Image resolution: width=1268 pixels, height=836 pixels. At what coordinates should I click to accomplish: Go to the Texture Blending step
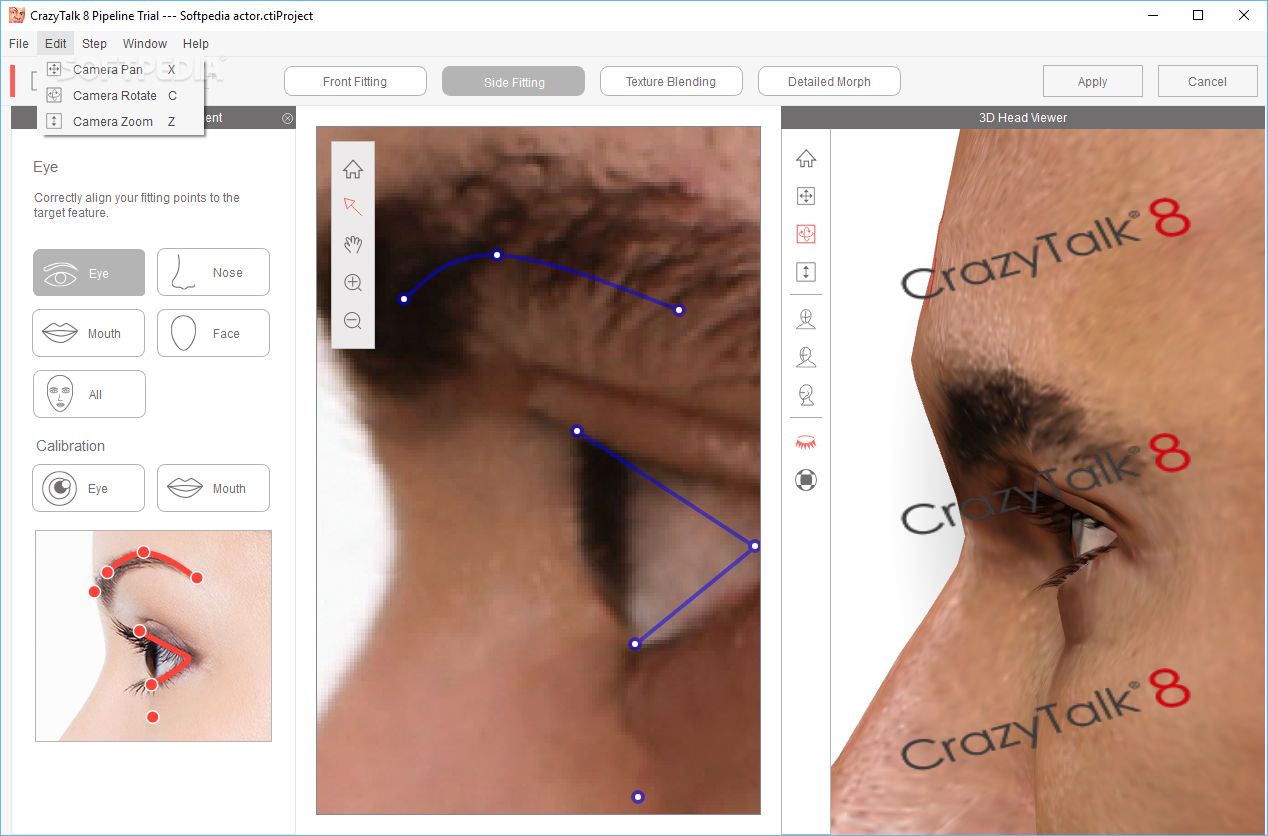[671, 81]
